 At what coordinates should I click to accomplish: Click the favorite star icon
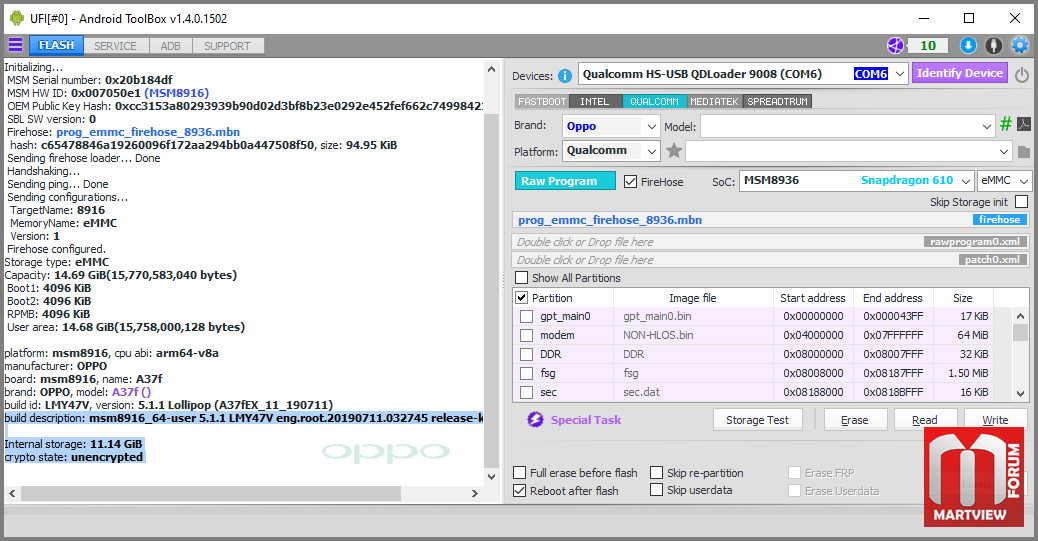[x=674, y=151]
